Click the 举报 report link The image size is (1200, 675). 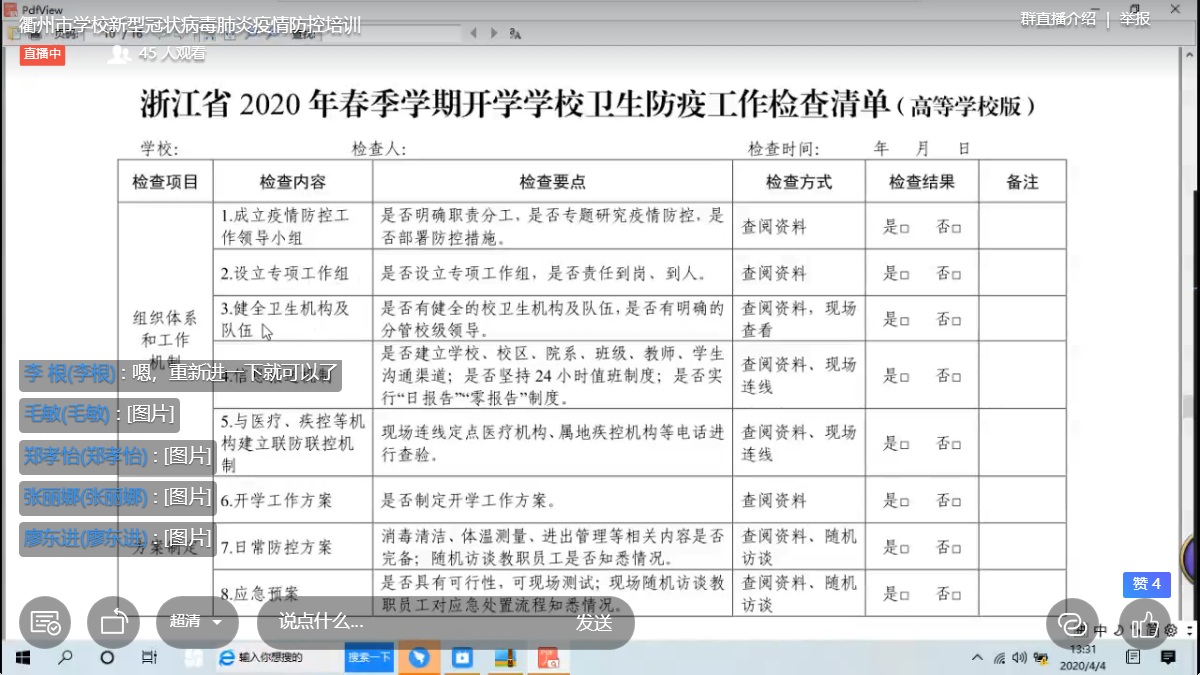pos(1135,19)
